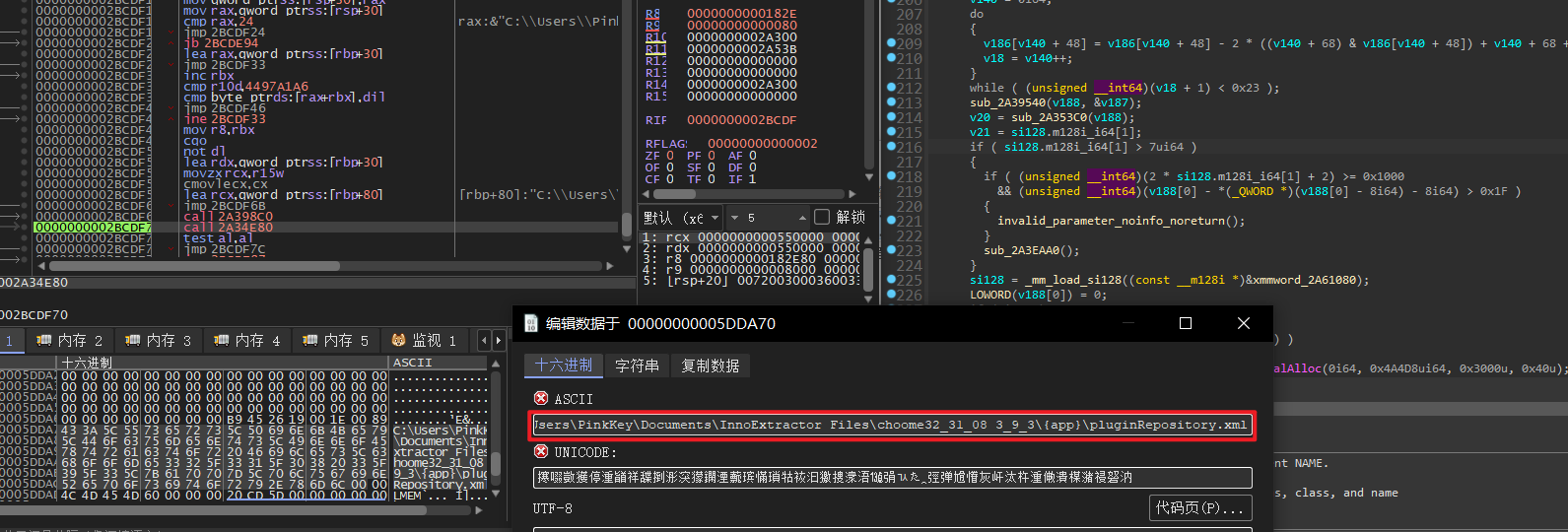Select argument row 1: rcx

(751, 237)
